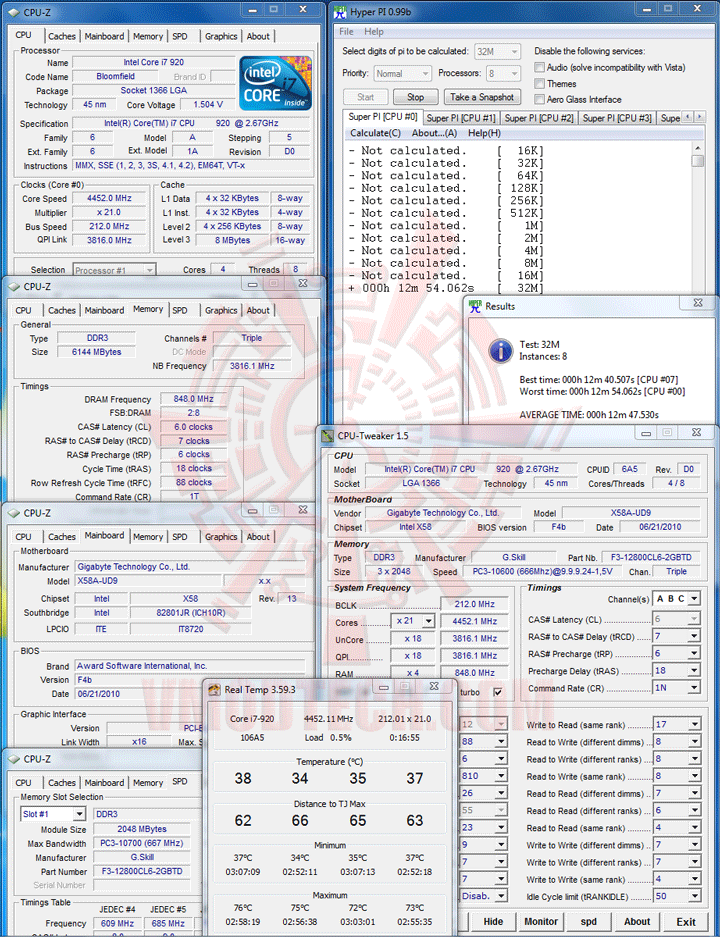Open Hyper PI Help menu
Viewport: 720px width, 937px height.
[374, 32]
